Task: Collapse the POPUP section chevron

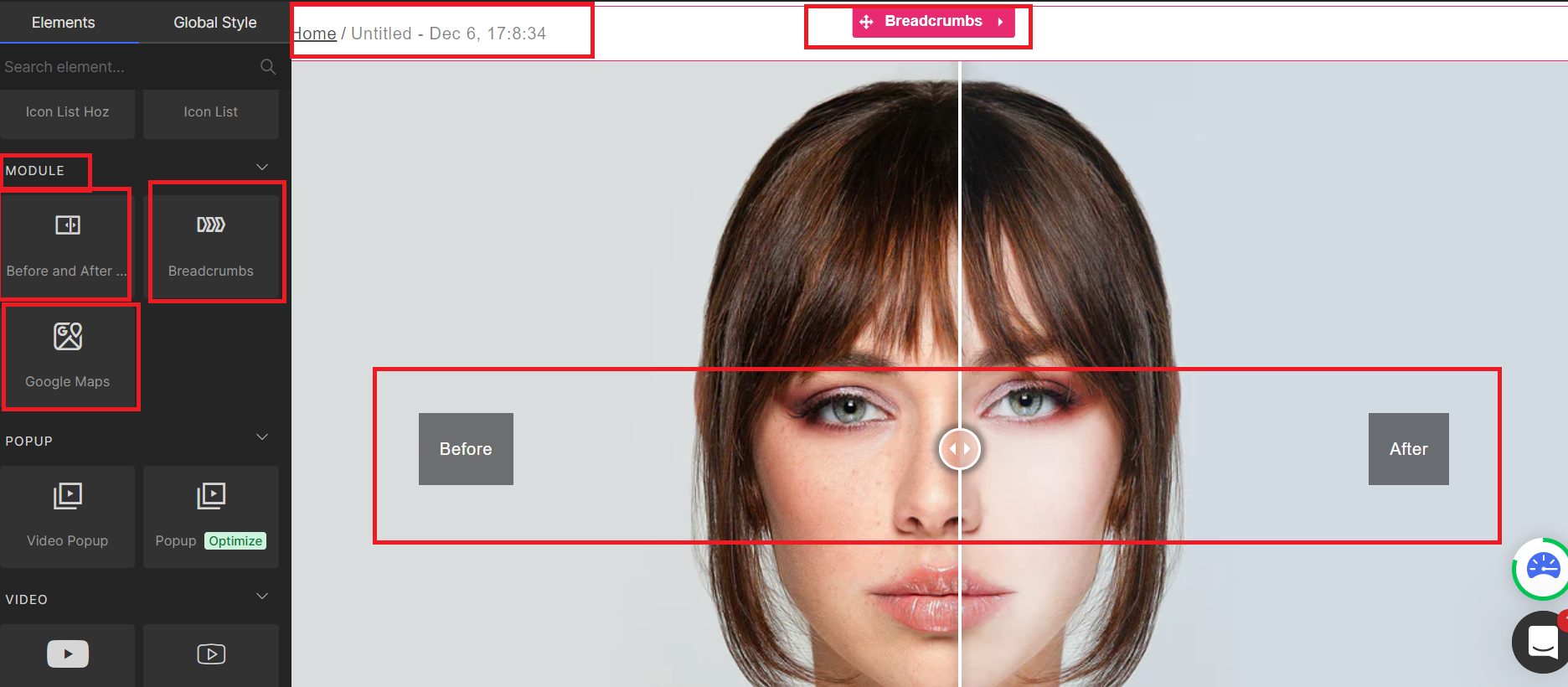Action: (262, 437)
